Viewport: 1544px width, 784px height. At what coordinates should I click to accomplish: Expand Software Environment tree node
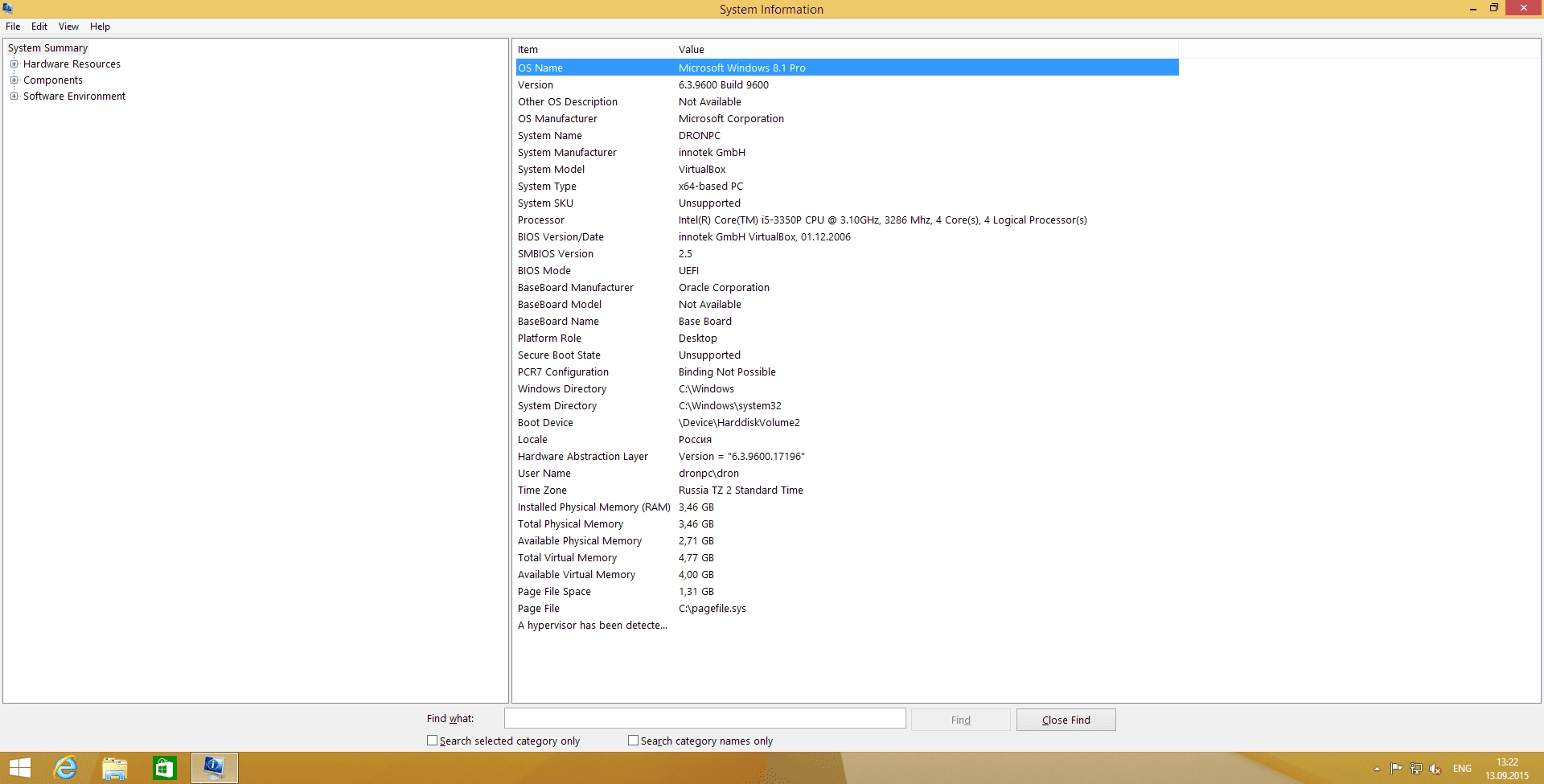(14, 96)
